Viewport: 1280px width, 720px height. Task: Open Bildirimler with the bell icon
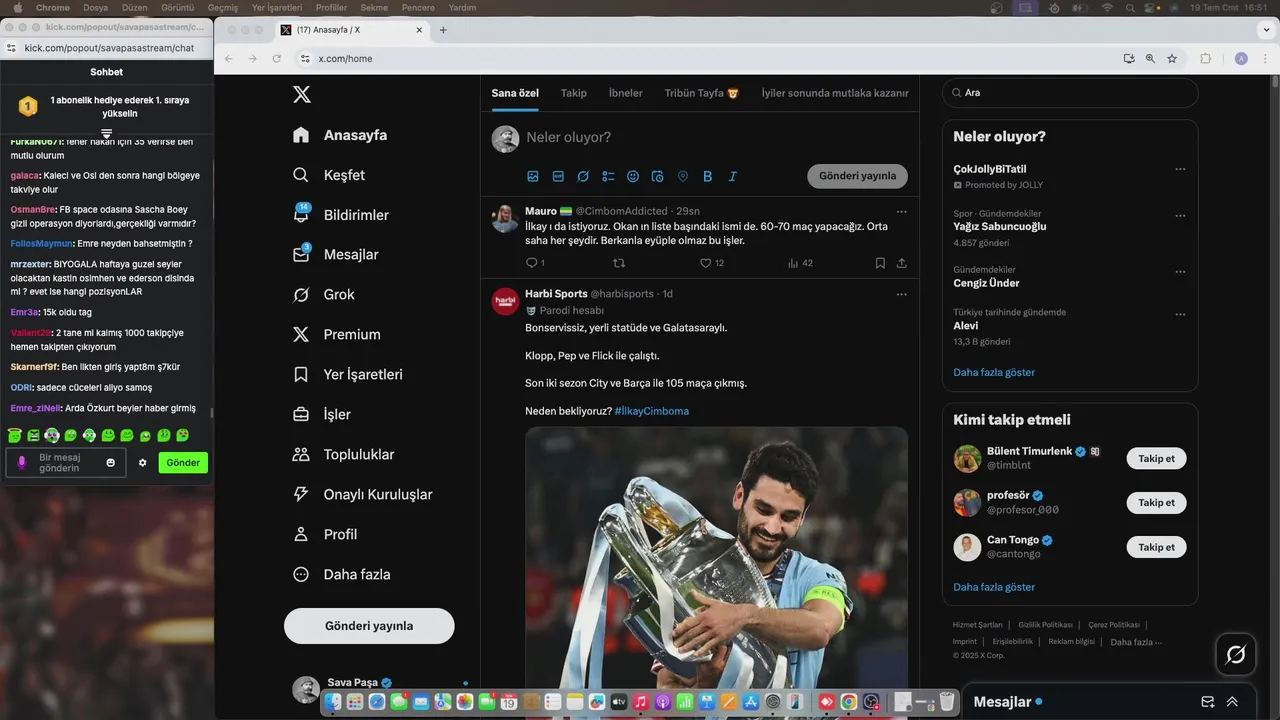(341, 215)
